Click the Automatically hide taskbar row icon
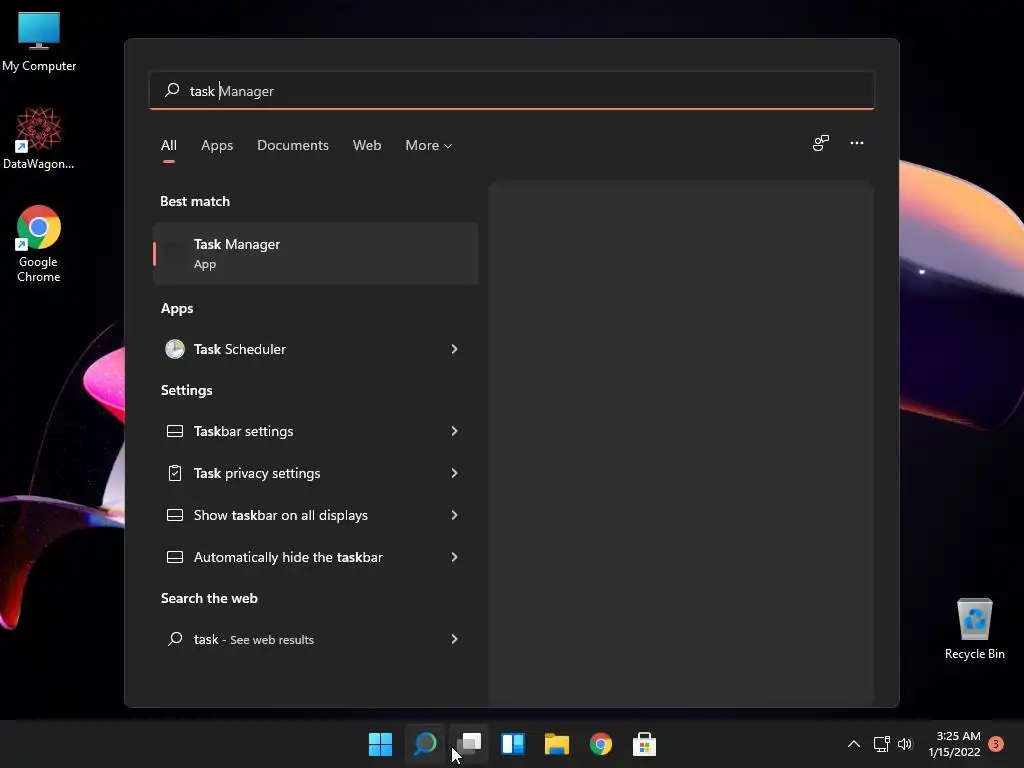The image size is (1024, 768). click(x=174, y=557)
